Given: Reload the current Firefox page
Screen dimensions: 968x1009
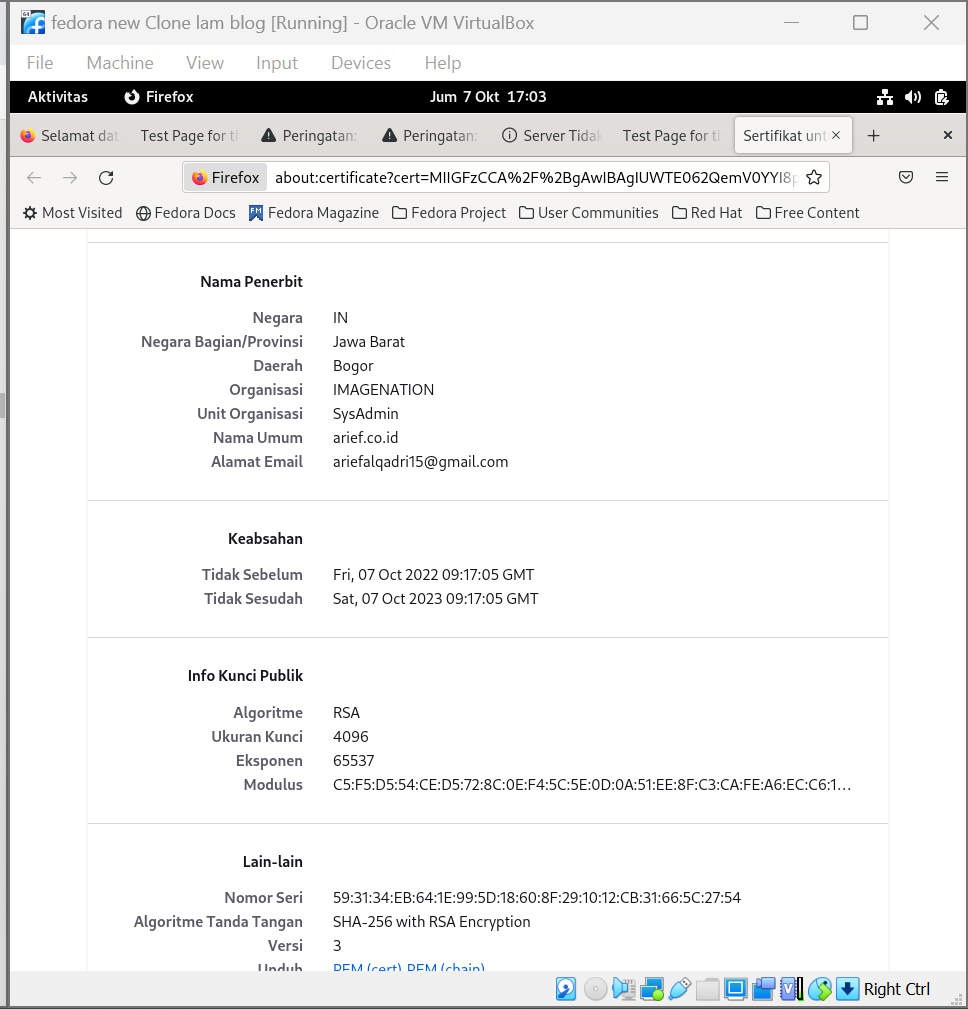Looking at the screenshot, I should [106, 178].
